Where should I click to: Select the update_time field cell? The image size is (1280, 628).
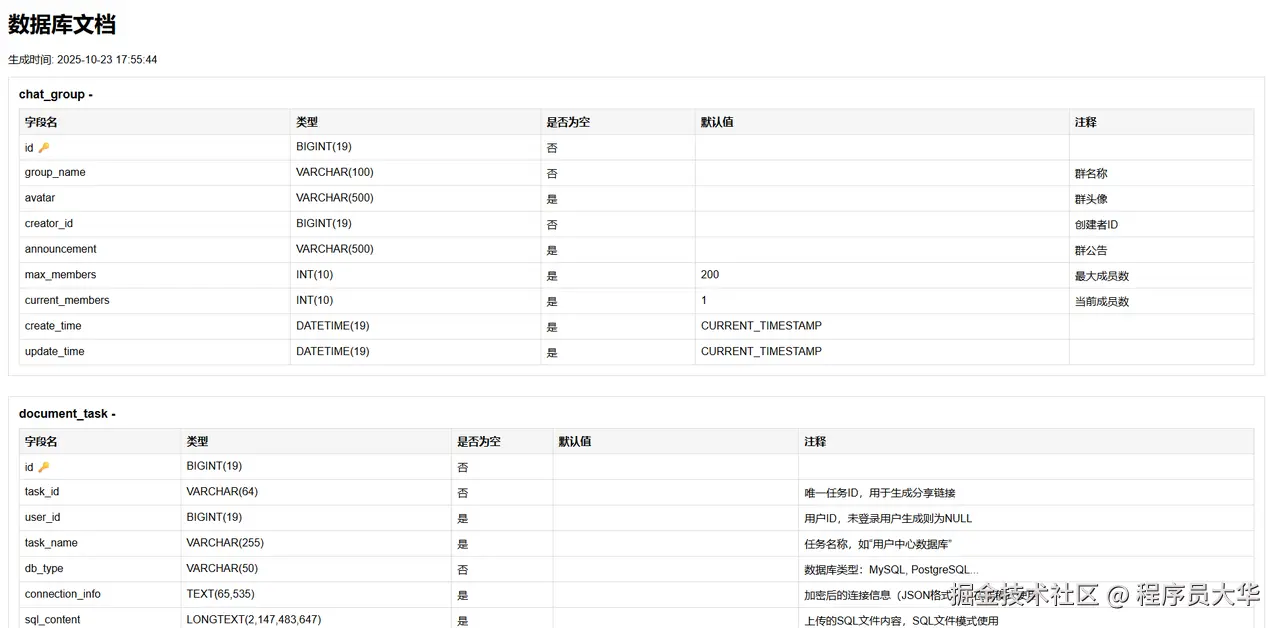point(155,352)
